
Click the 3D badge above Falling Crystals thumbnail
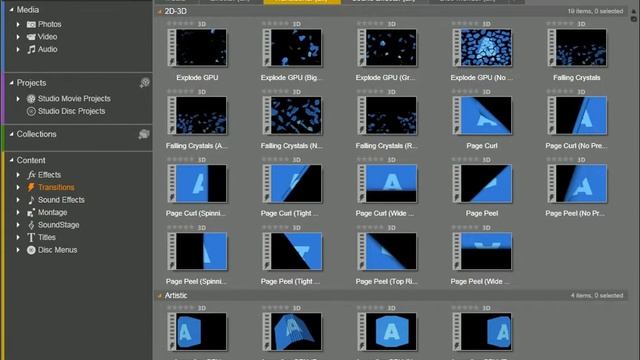coord(581,24)
